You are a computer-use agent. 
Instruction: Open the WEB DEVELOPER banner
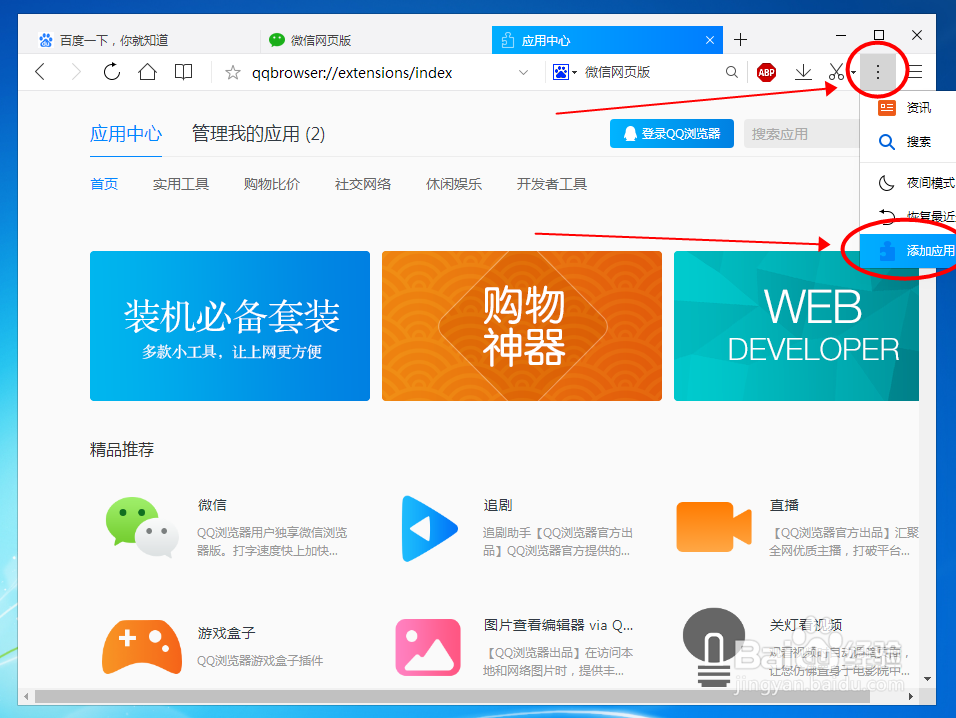(796, 326)
